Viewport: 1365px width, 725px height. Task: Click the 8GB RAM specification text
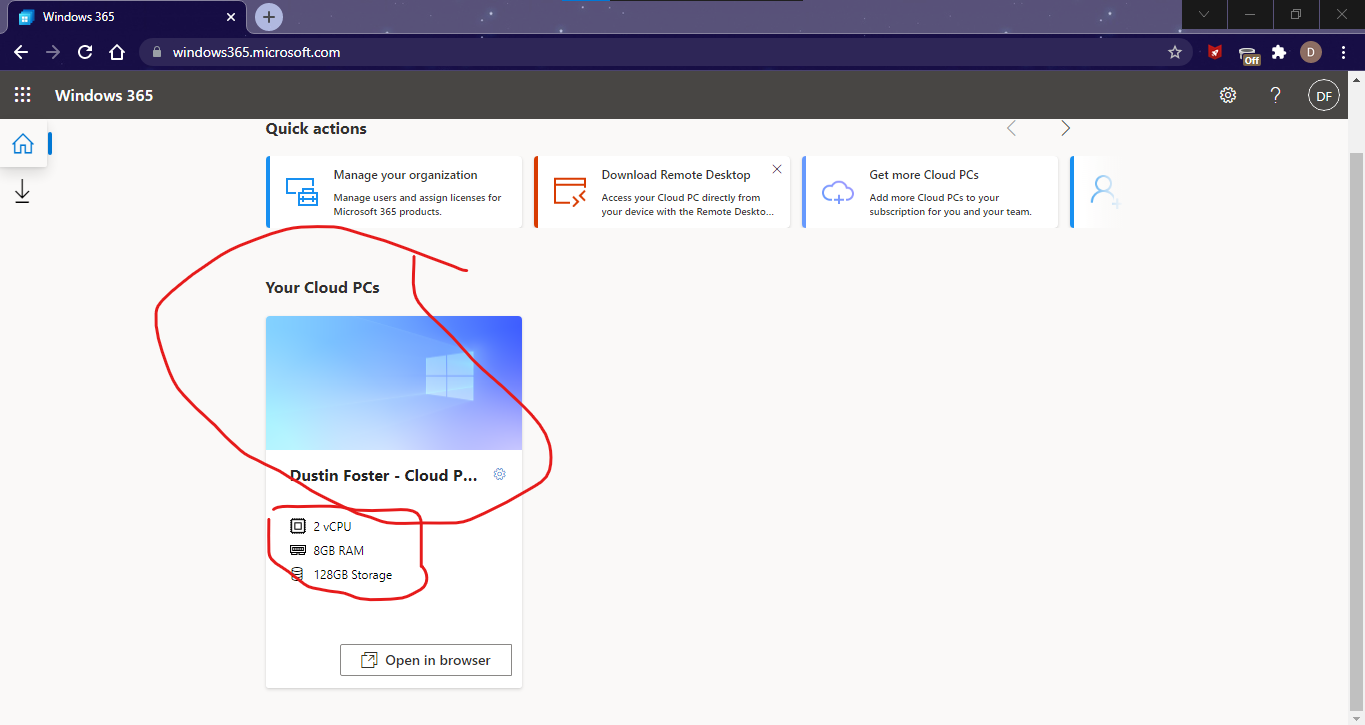[339, 550]
